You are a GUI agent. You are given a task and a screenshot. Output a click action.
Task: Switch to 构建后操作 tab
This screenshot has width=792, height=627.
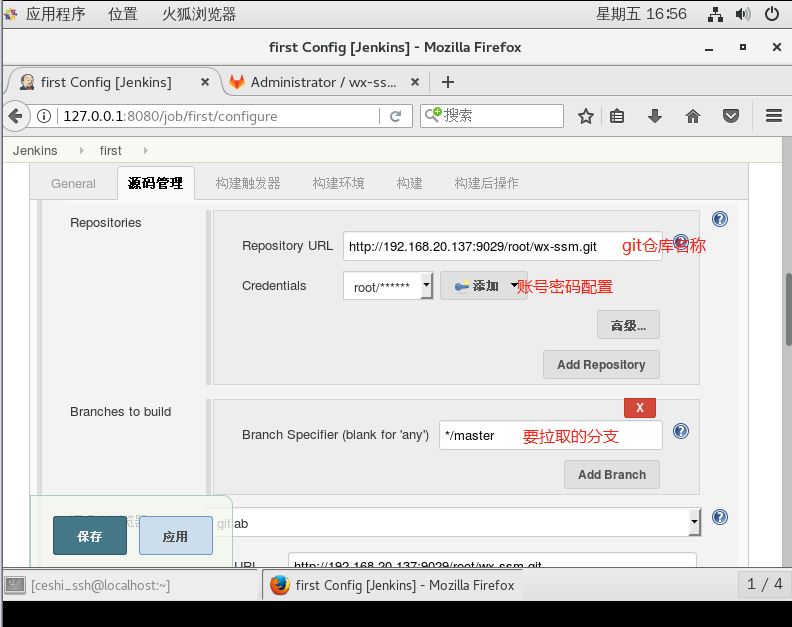[x=486, y=183]
